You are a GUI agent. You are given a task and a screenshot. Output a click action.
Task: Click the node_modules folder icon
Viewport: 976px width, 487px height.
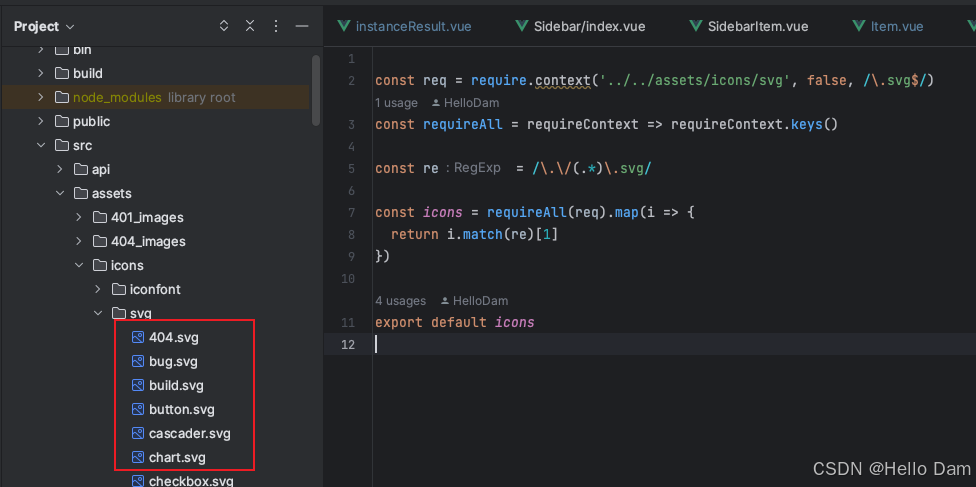61,98
